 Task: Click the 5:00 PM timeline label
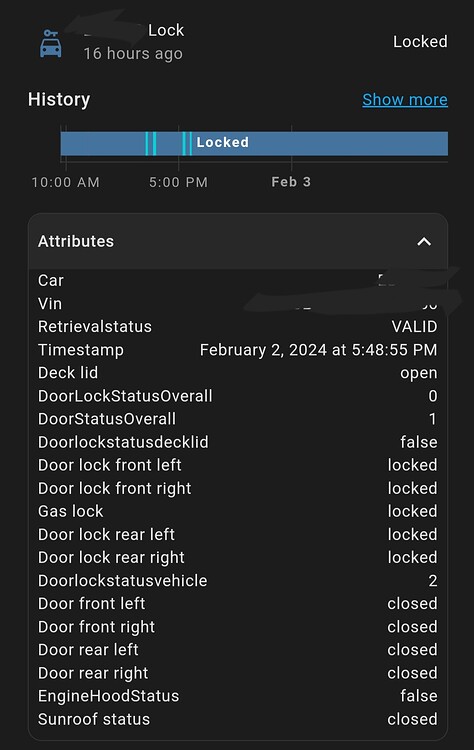(x=178, y=182)
